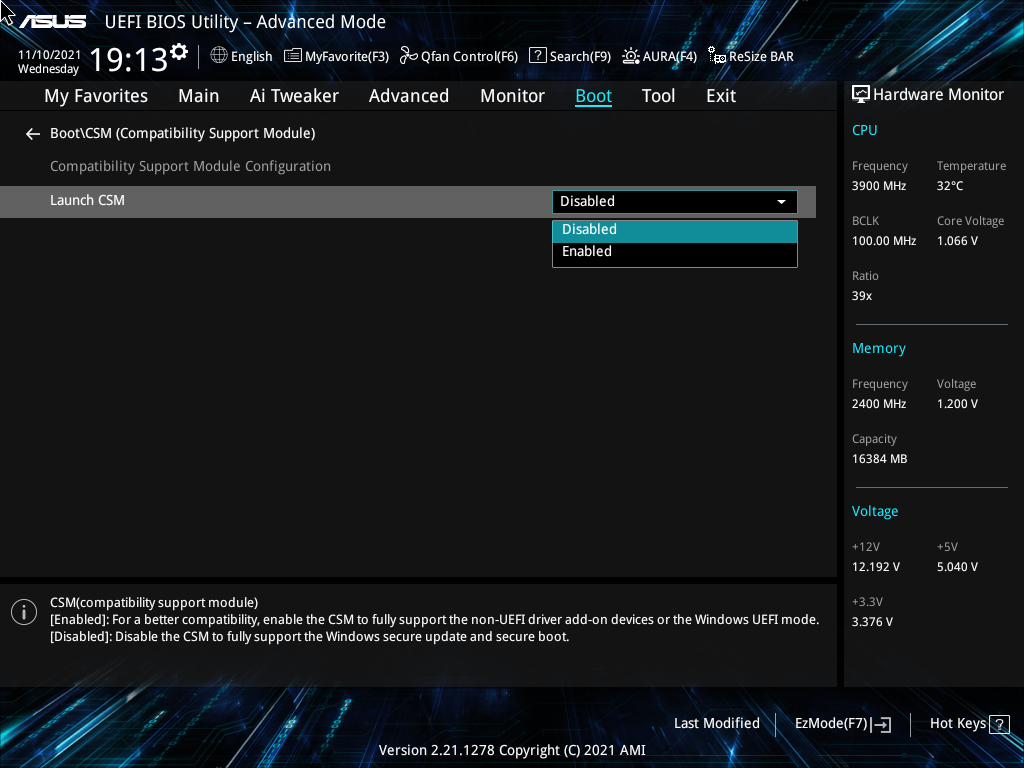Click +5V reading 5.040 V
Image resolution: width=1024 pixels, height=768 pixels.
tap(957, 567)
